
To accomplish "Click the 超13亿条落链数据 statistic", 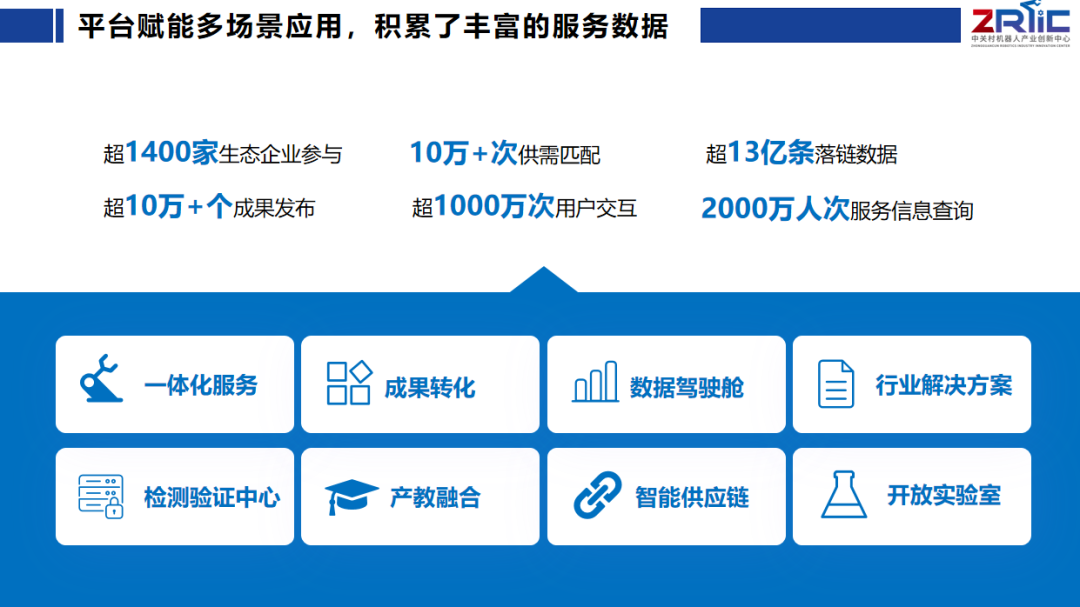I will click(801, 153).
